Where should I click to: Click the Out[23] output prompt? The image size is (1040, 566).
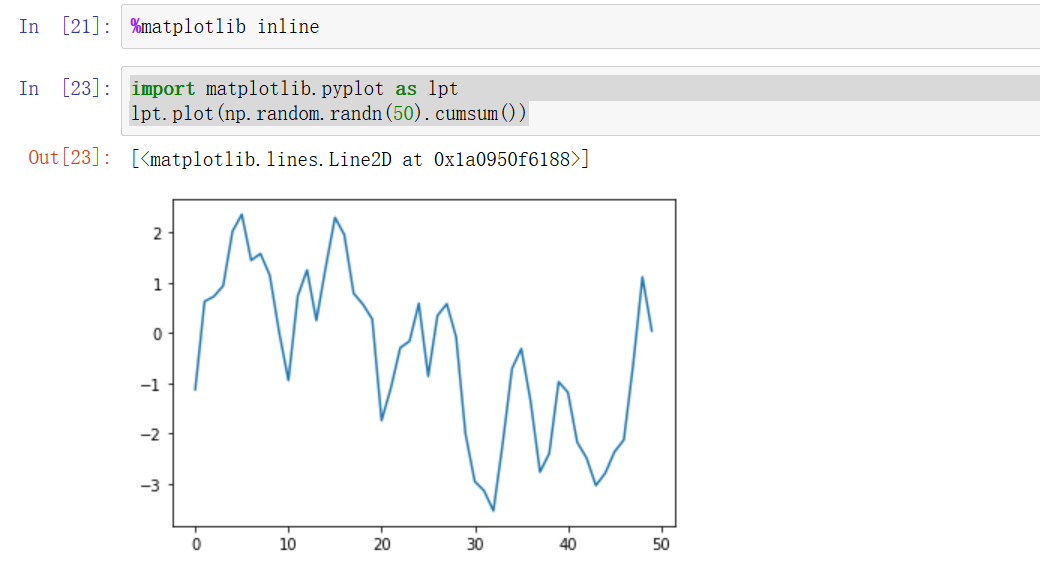(x=70, y=158)
